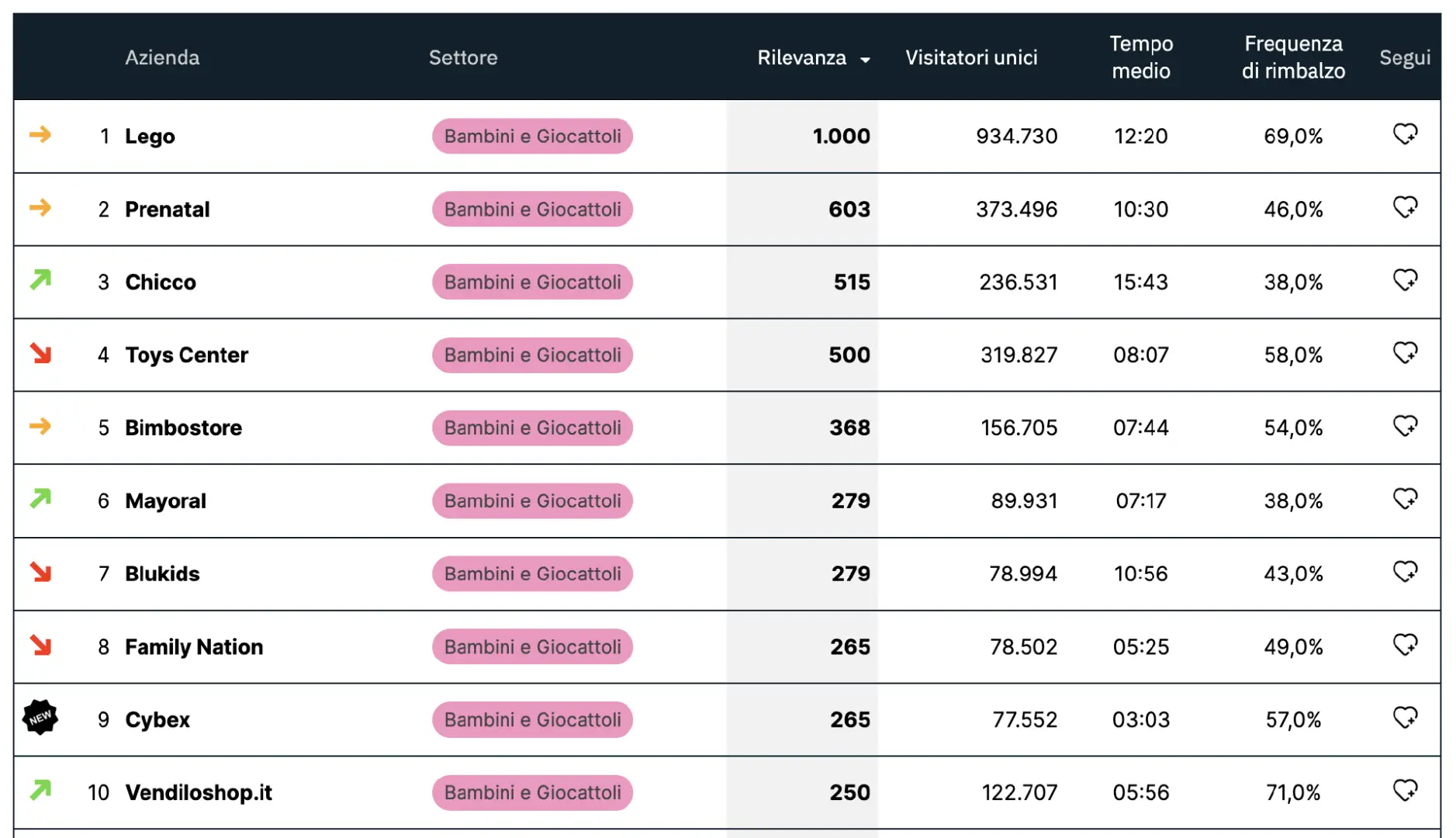Click Blukids' Bambini e Giocattoli tag
This screenshot has width=1456, height=838.
[532, 574]
